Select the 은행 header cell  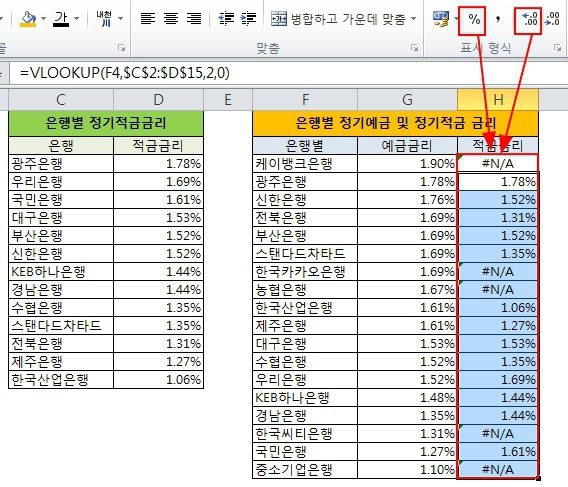click(x=61, y=146)
